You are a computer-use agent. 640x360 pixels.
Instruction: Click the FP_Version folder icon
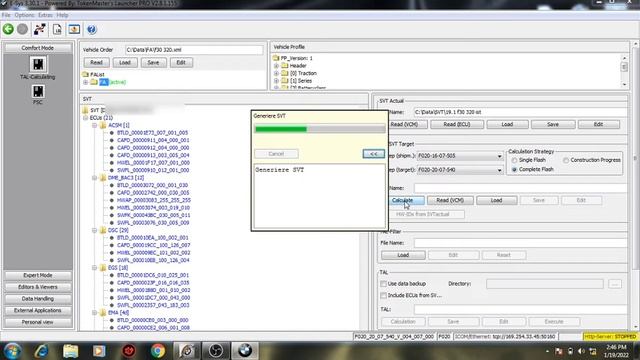pos(276,58)
